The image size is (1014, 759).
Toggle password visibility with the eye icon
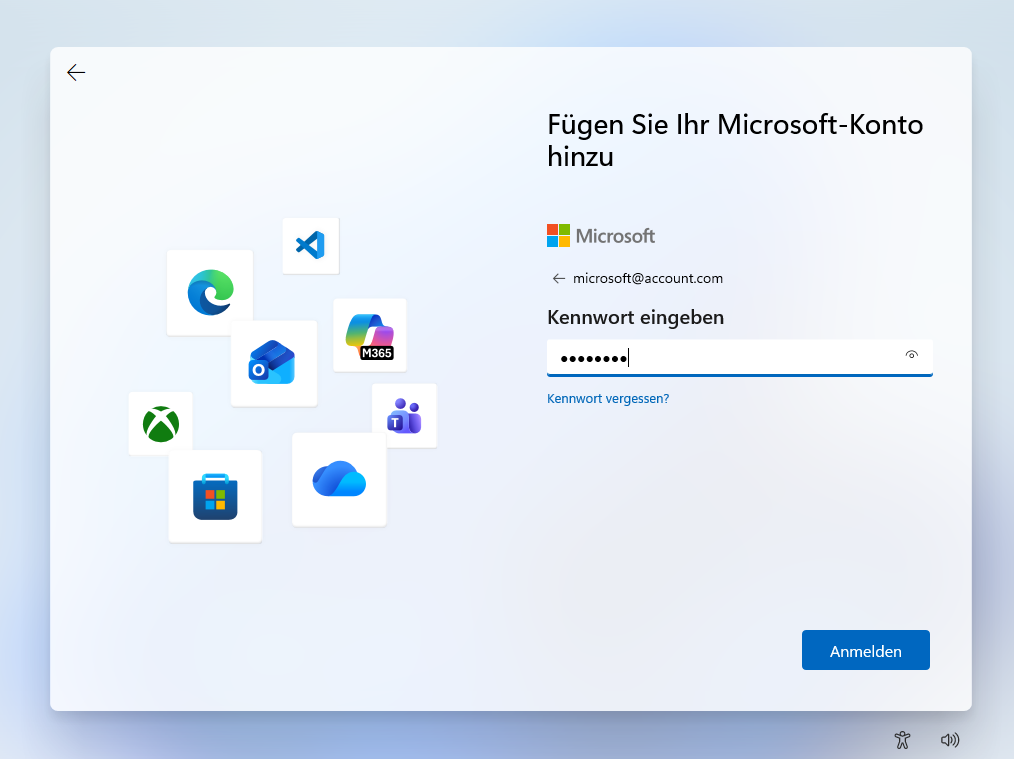pyautogui.click(x=911, y=355)
